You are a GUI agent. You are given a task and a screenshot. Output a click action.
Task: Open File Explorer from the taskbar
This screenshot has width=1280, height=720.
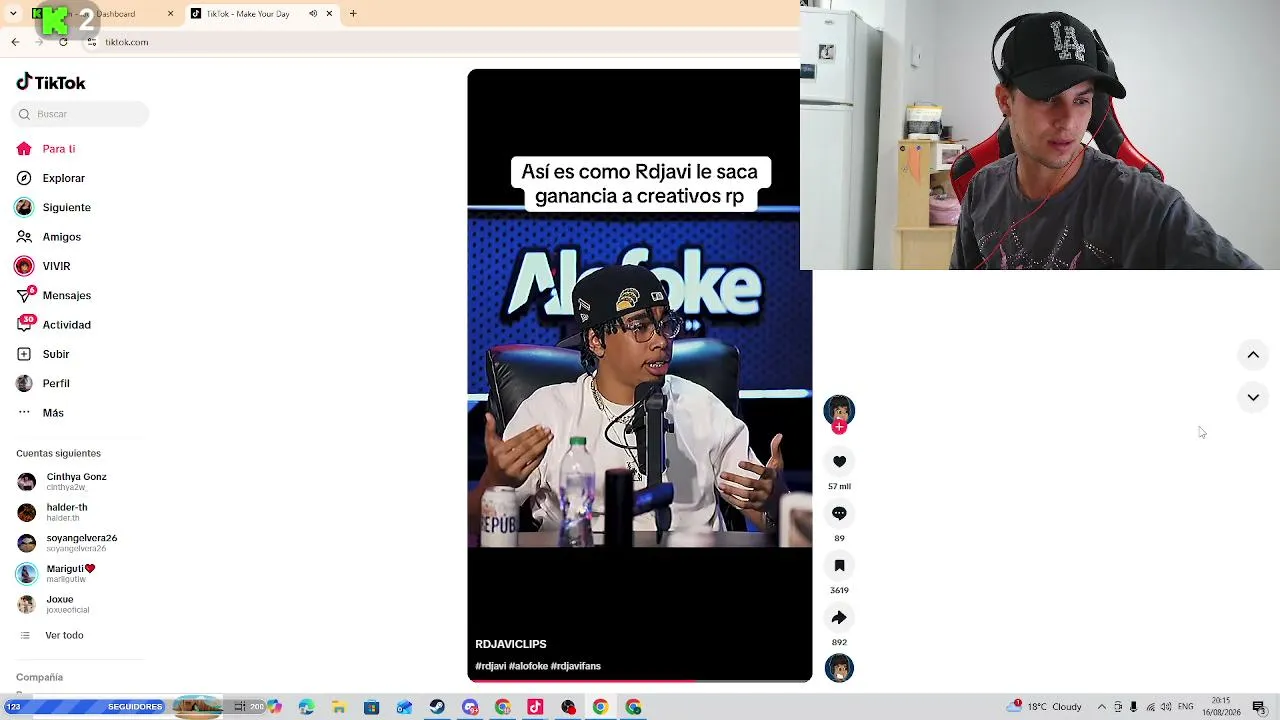(339, 707)
